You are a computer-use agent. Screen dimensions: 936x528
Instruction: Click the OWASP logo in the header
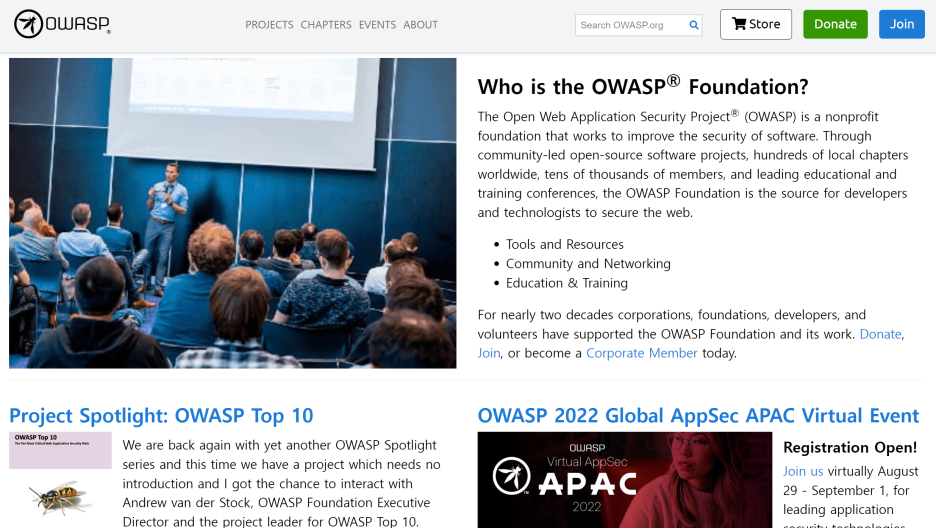(62, 24)
